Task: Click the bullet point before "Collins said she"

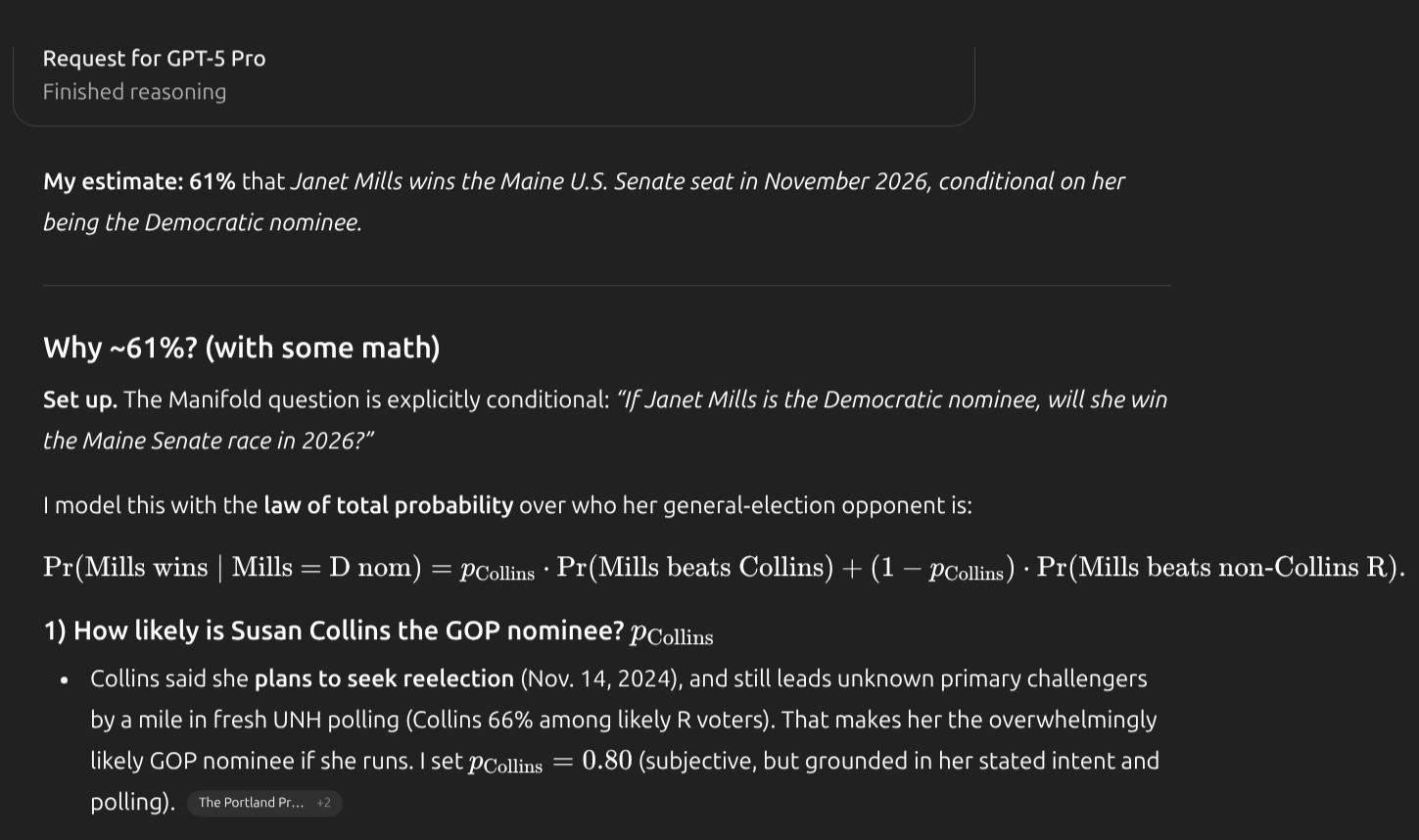Action: 65,680
